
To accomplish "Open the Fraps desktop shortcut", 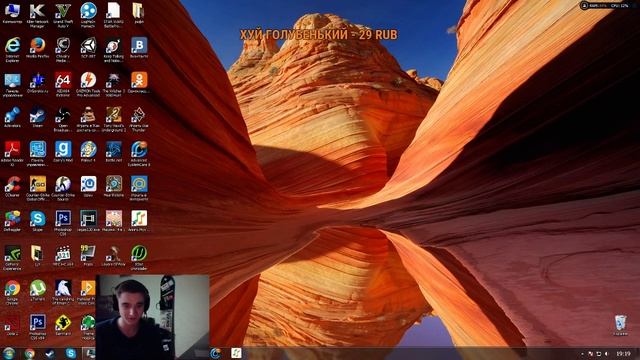I will [x=88, y=256].
